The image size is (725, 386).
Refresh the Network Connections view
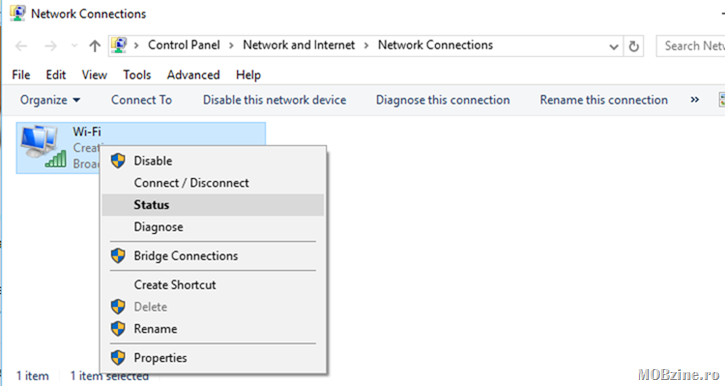[633, 46]
